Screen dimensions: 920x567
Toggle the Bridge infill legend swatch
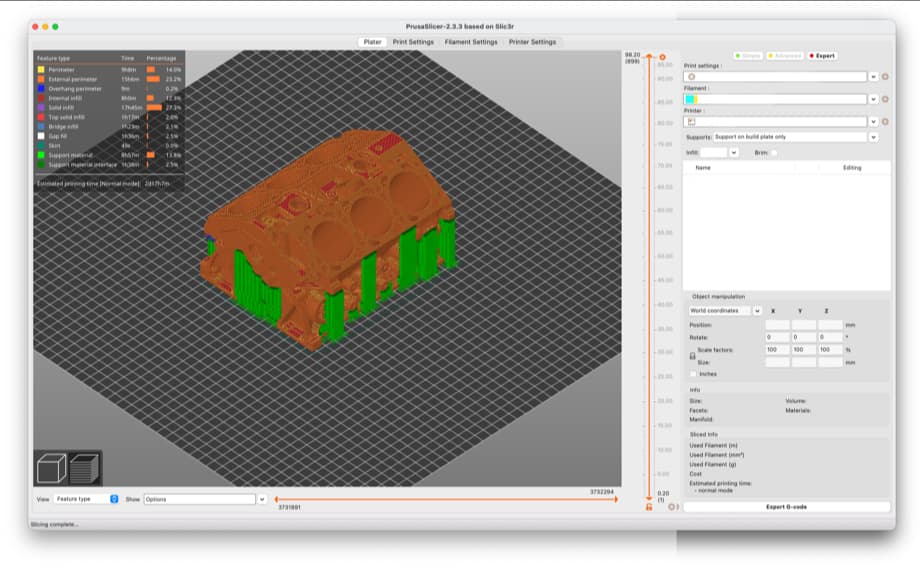click(41, 126)
